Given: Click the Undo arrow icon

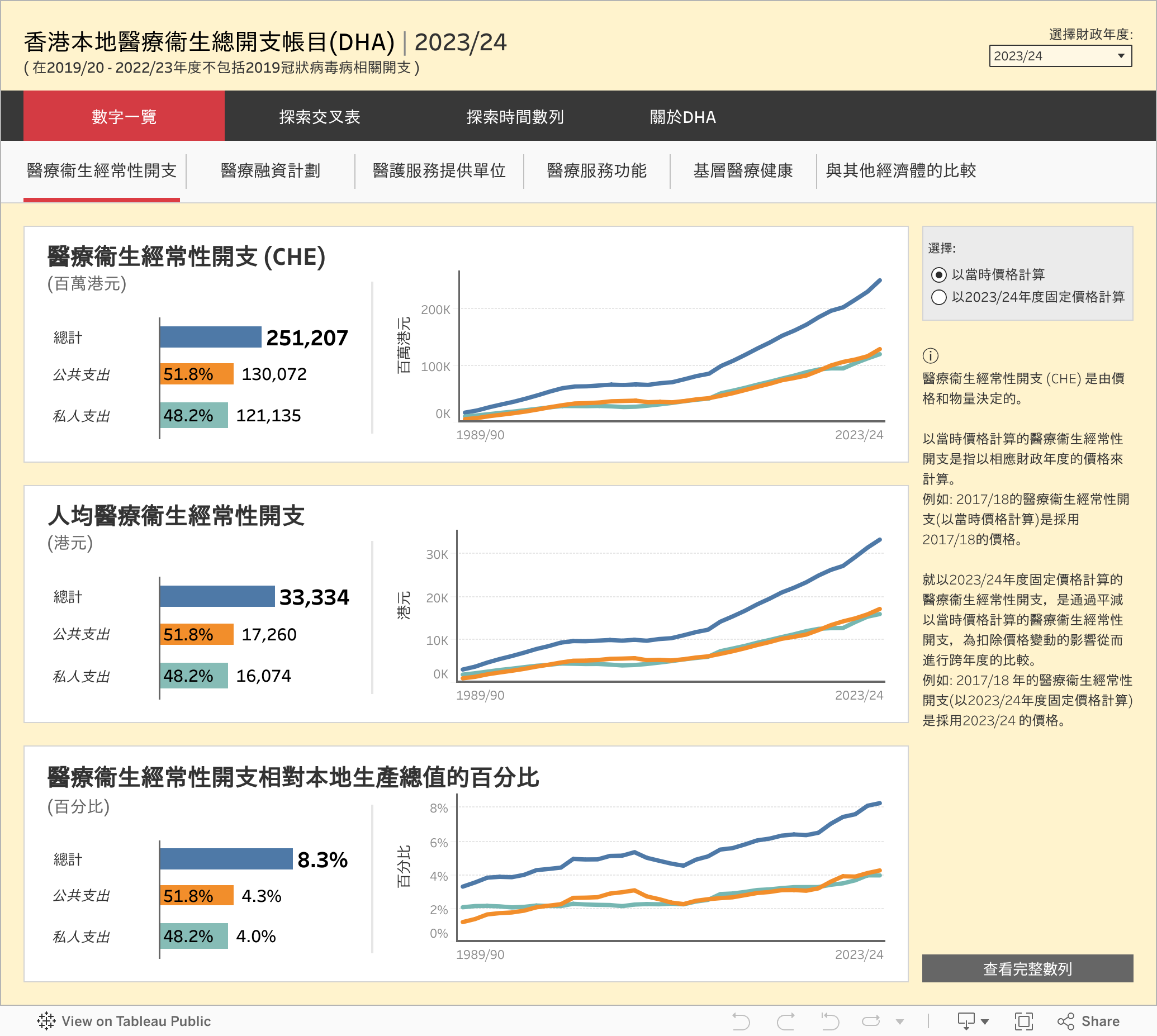Looking at the screenshot, I should pyautogui.click(x=741, y=1021).
